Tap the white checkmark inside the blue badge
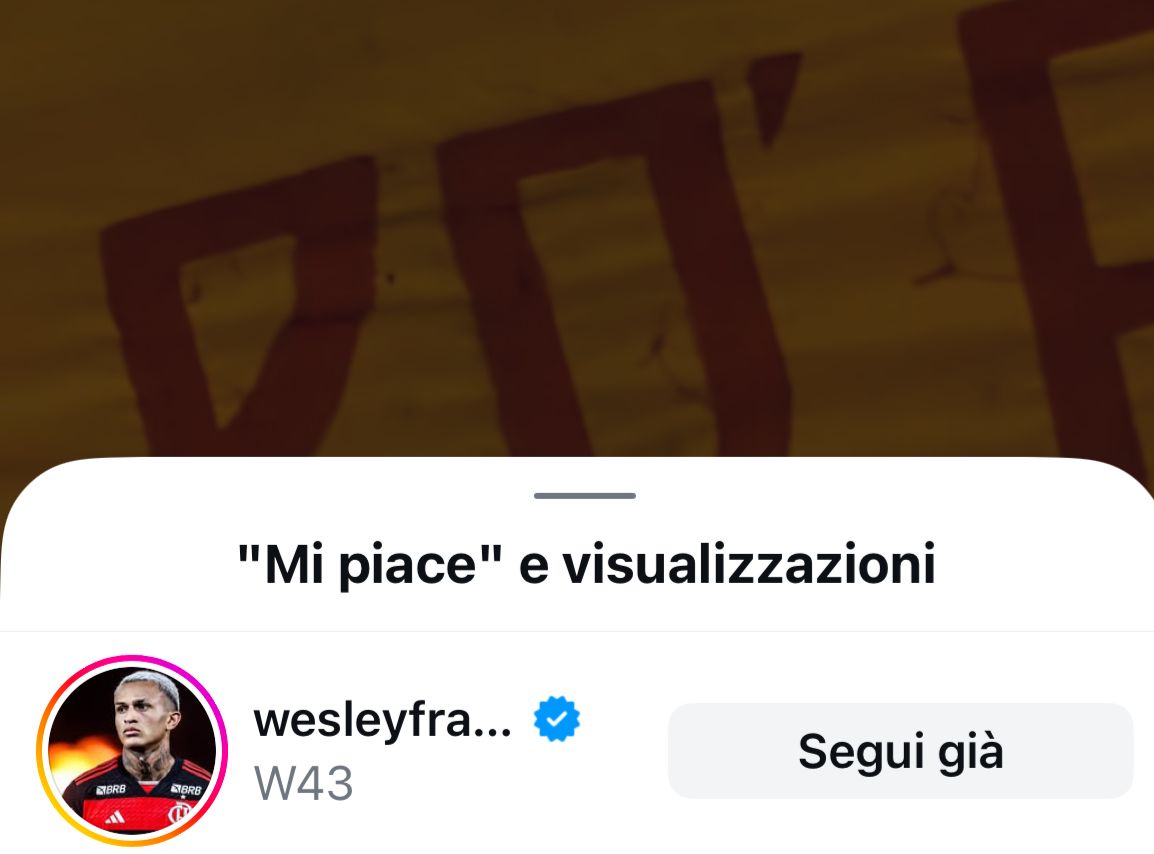The height and width of the screenshot is (854, 1154). pyautogui.click(x=557, y=719)
